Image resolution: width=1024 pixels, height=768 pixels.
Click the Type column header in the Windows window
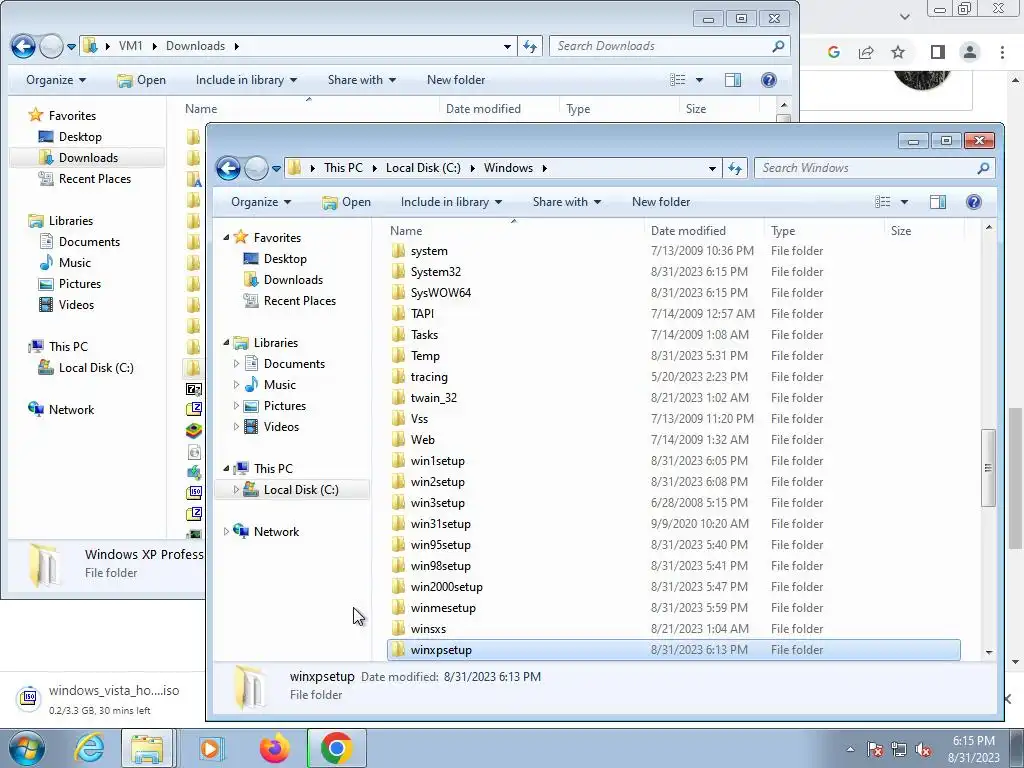tap(824, 231)
